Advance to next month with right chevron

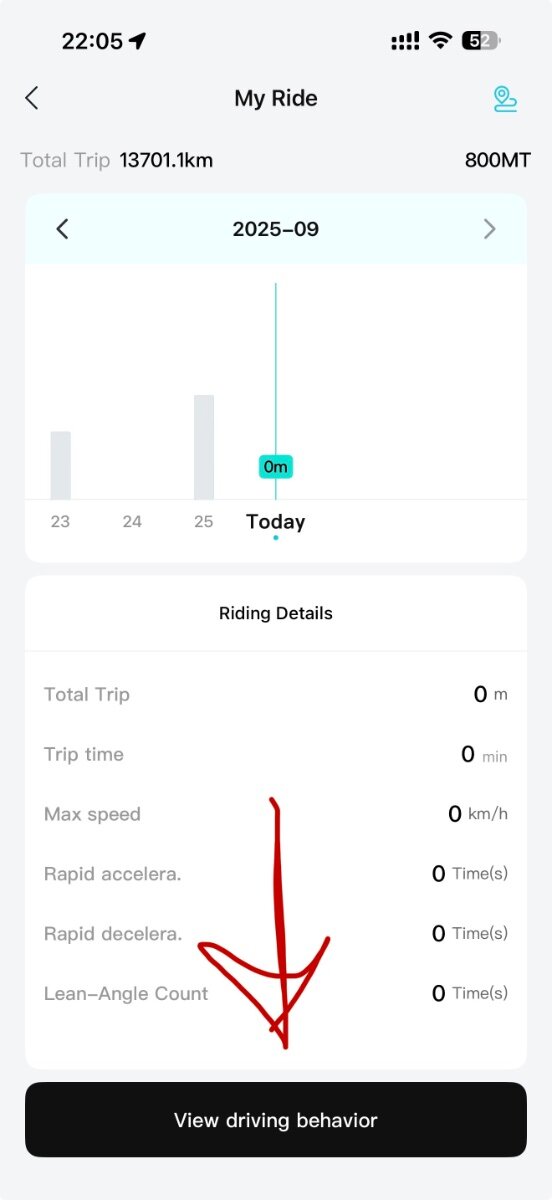pos(490,229)
